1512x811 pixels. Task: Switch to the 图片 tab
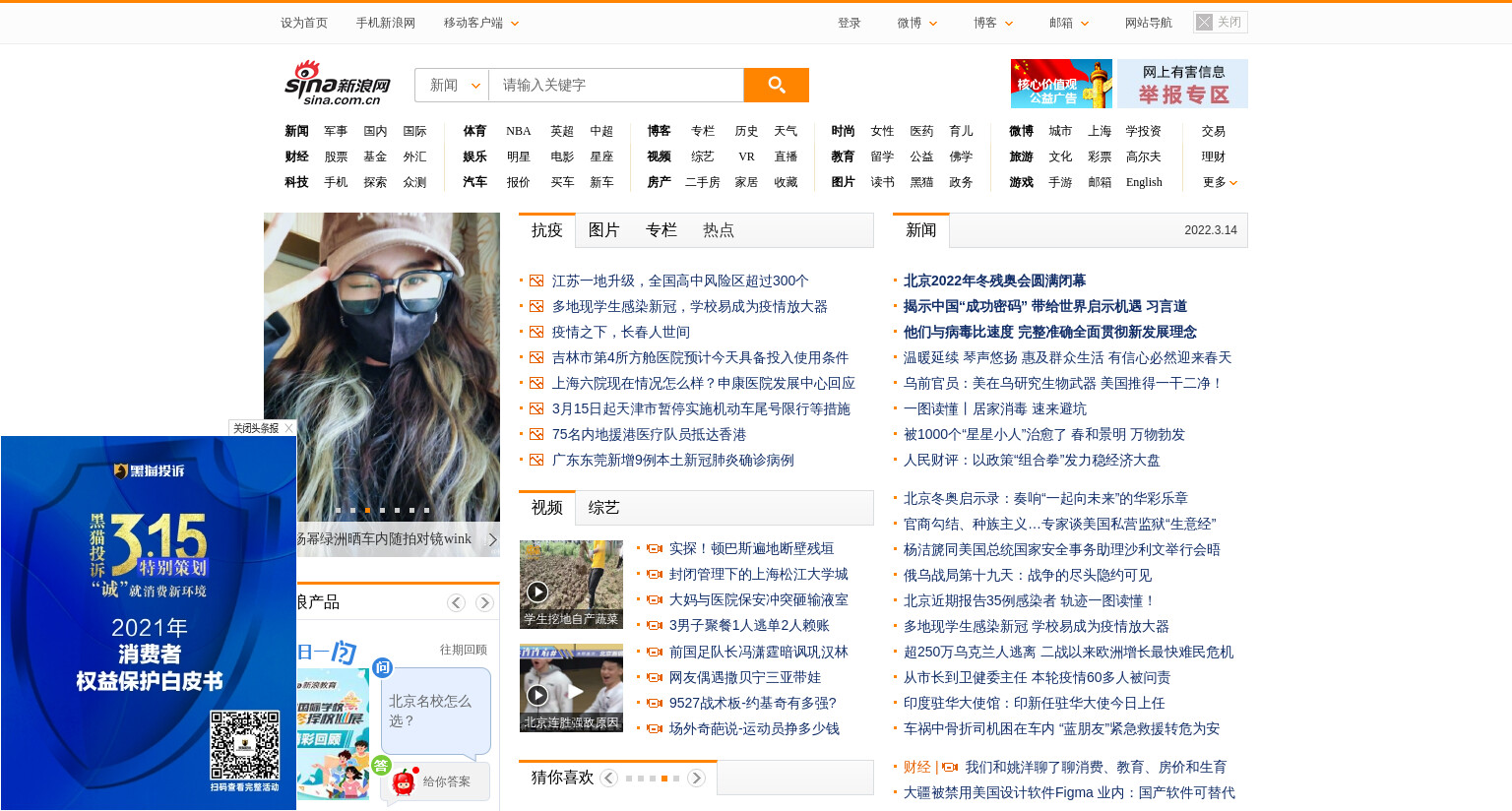[604, 230]
